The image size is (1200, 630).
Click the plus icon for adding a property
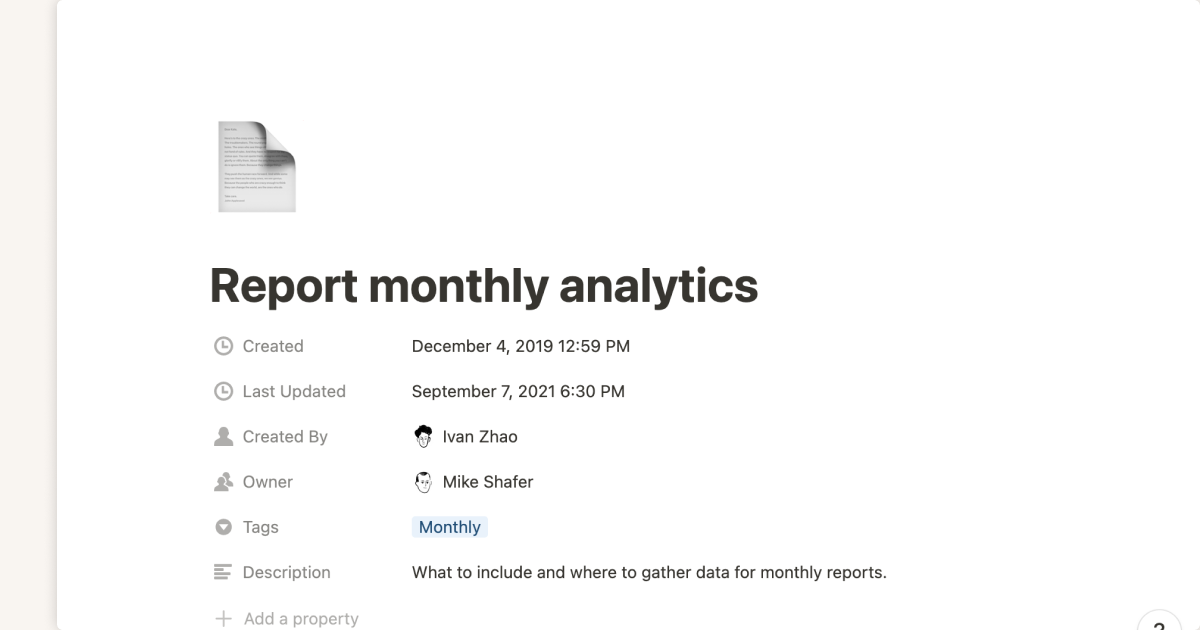[224, 619]
